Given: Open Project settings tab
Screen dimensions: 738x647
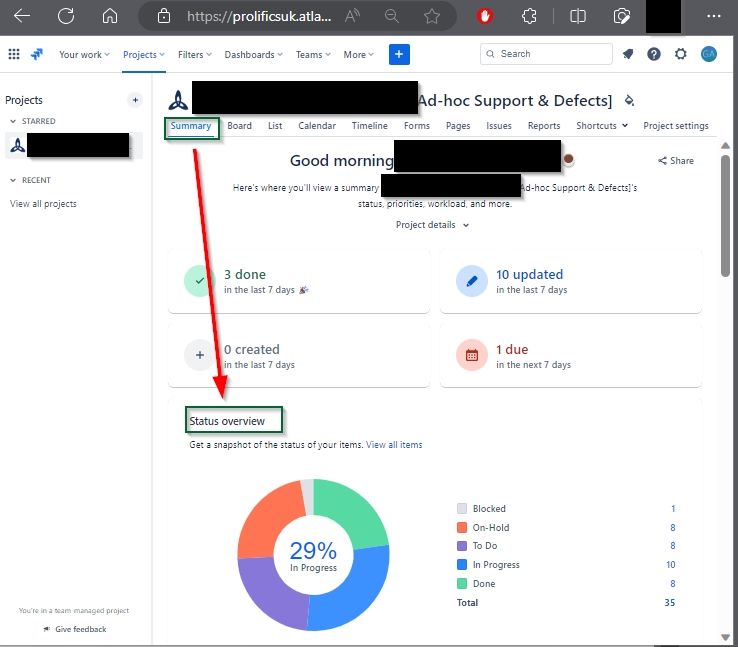Looking at the screenshot, I should 675,126.
